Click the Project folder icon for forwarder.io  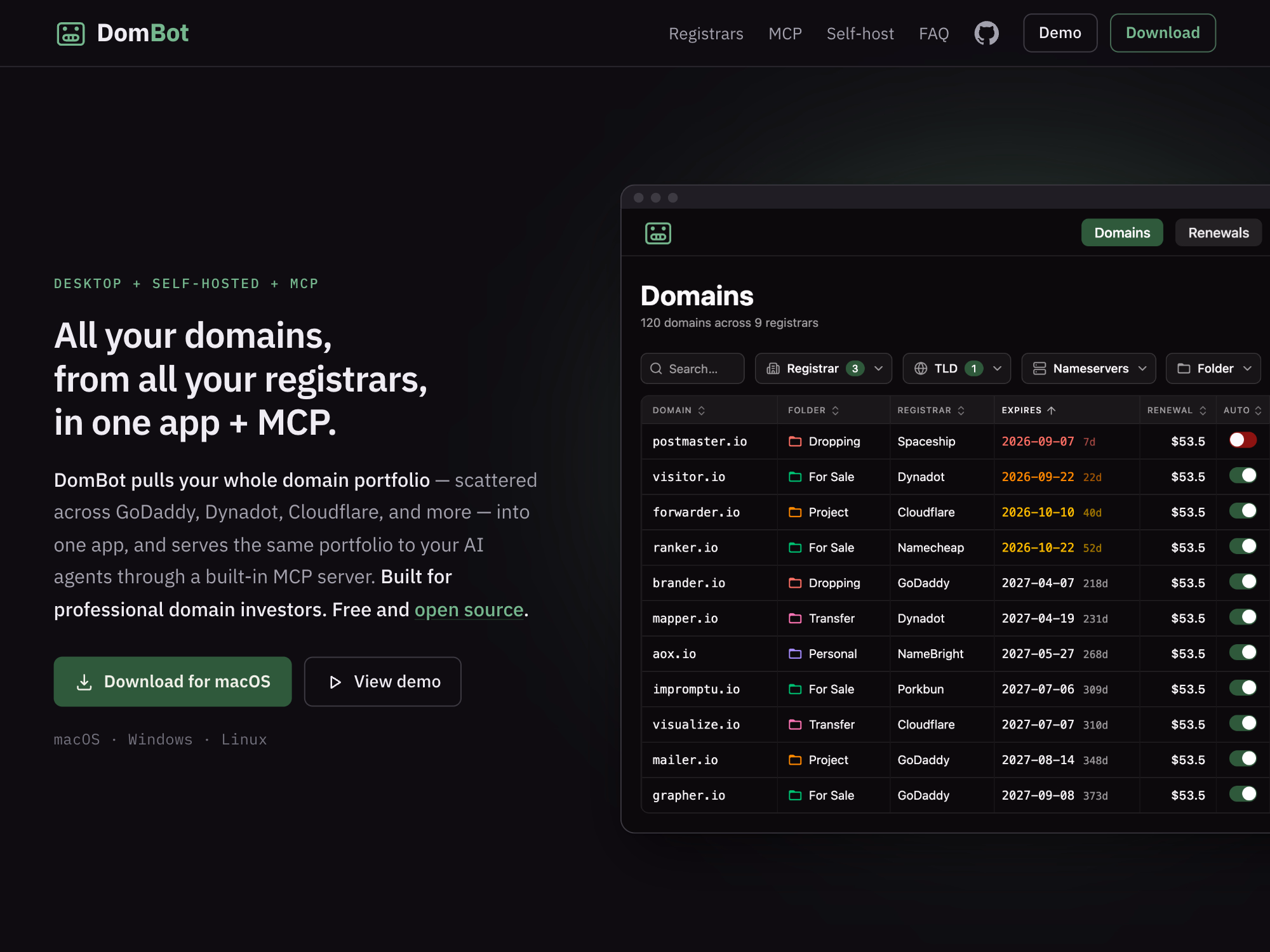(794, 512)
